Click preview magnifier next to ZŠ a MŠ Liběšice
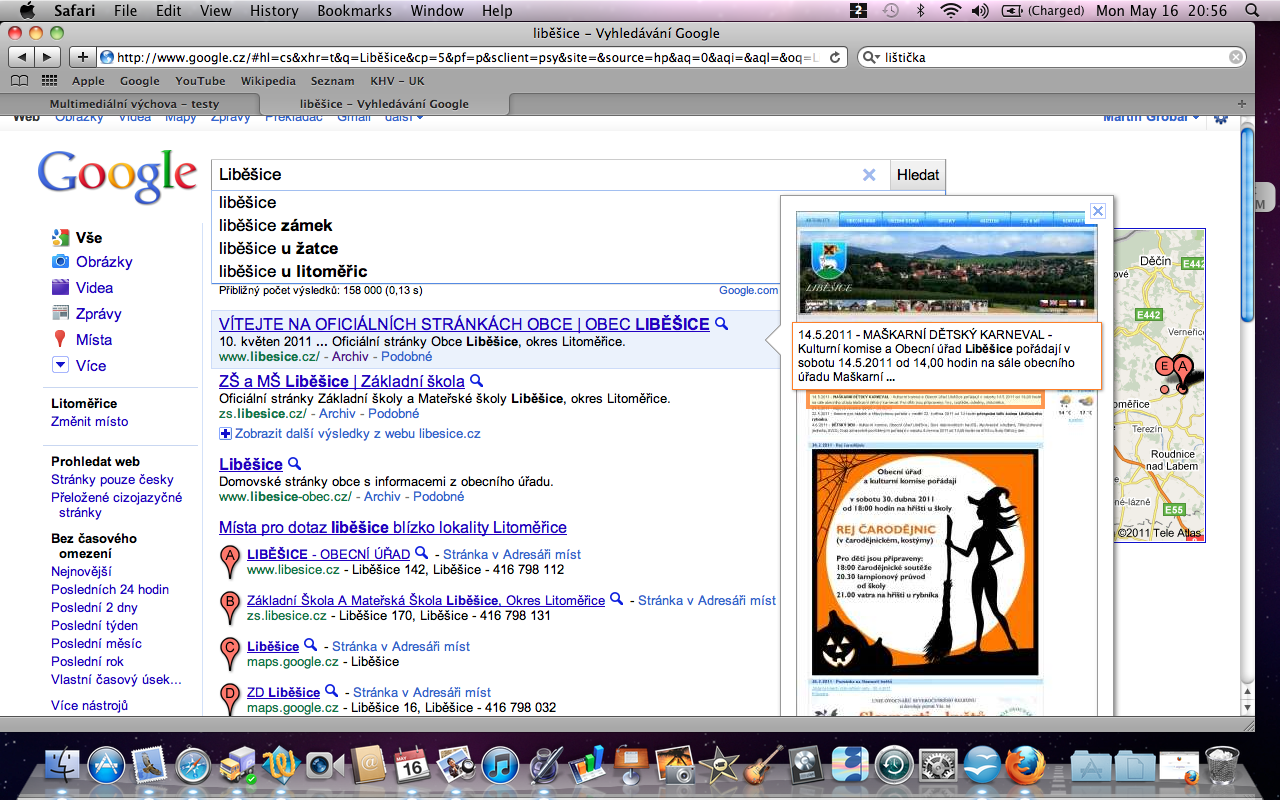The image size is (1280, 800). pos(477,381)
